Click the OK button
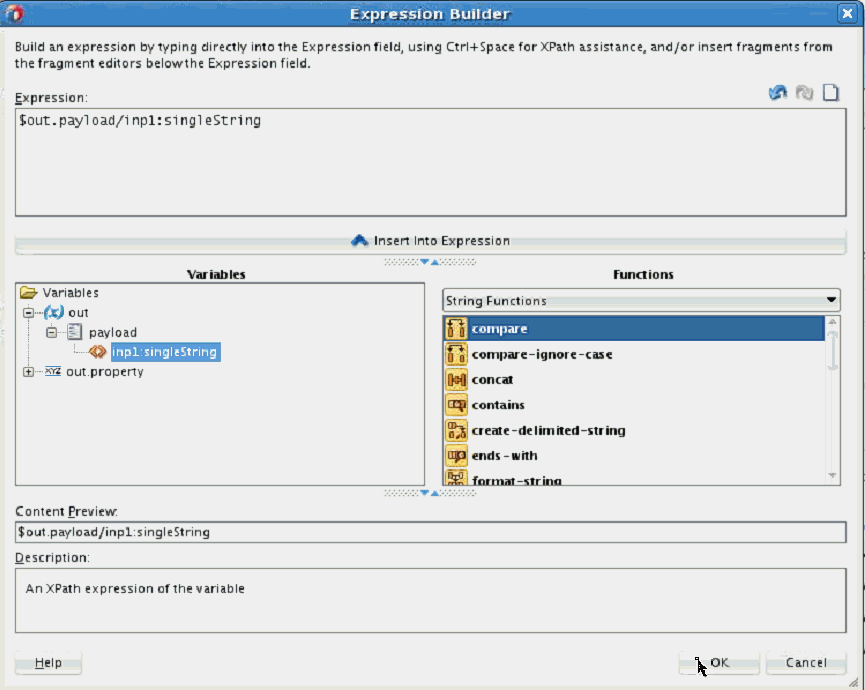The width and height of the screenshot is (865, 690). coord(719,662)
